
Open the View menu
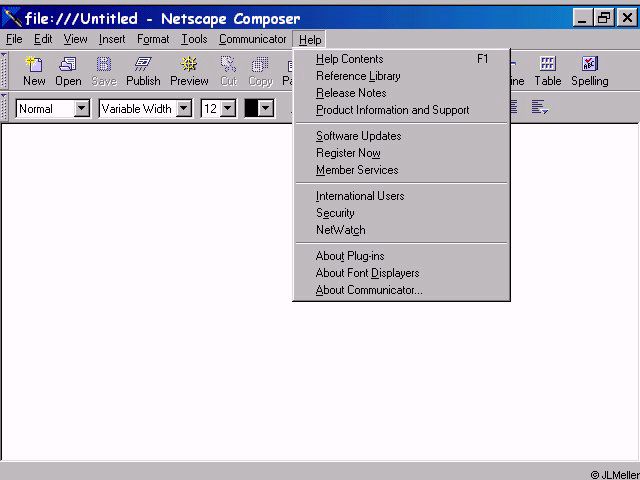(x=75, y=39)
